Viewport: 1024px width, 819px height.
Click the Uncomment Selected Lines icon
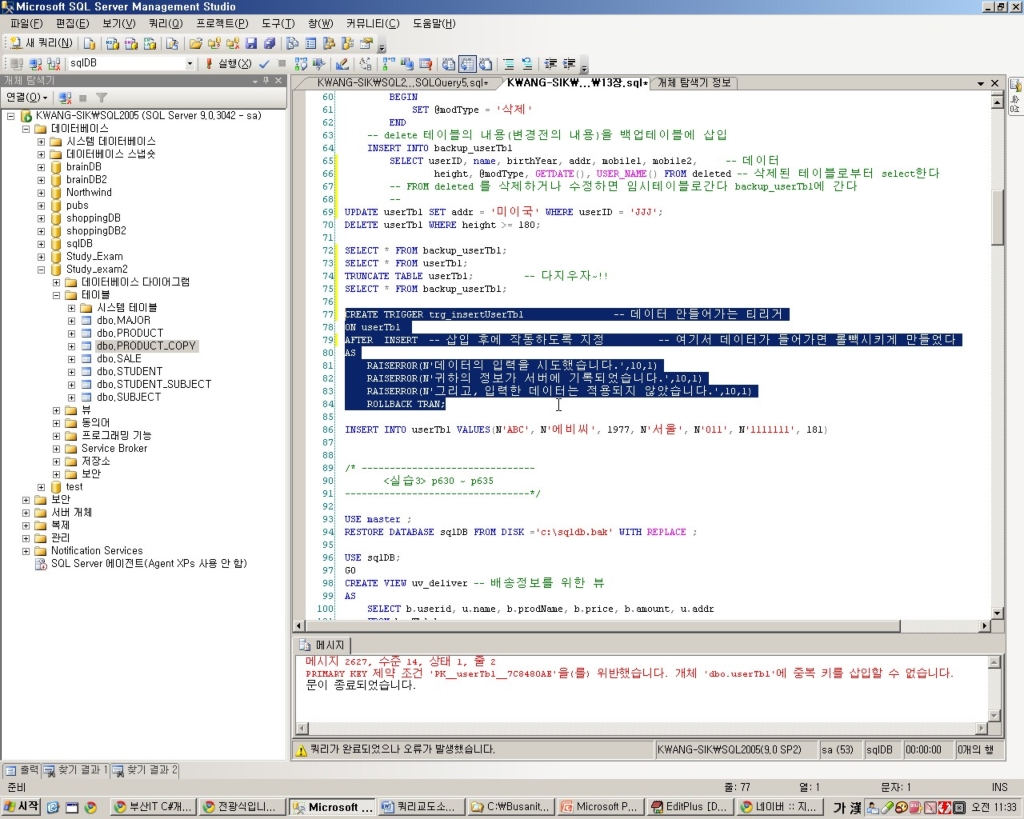pyautogui.click(x=526, y=63)
